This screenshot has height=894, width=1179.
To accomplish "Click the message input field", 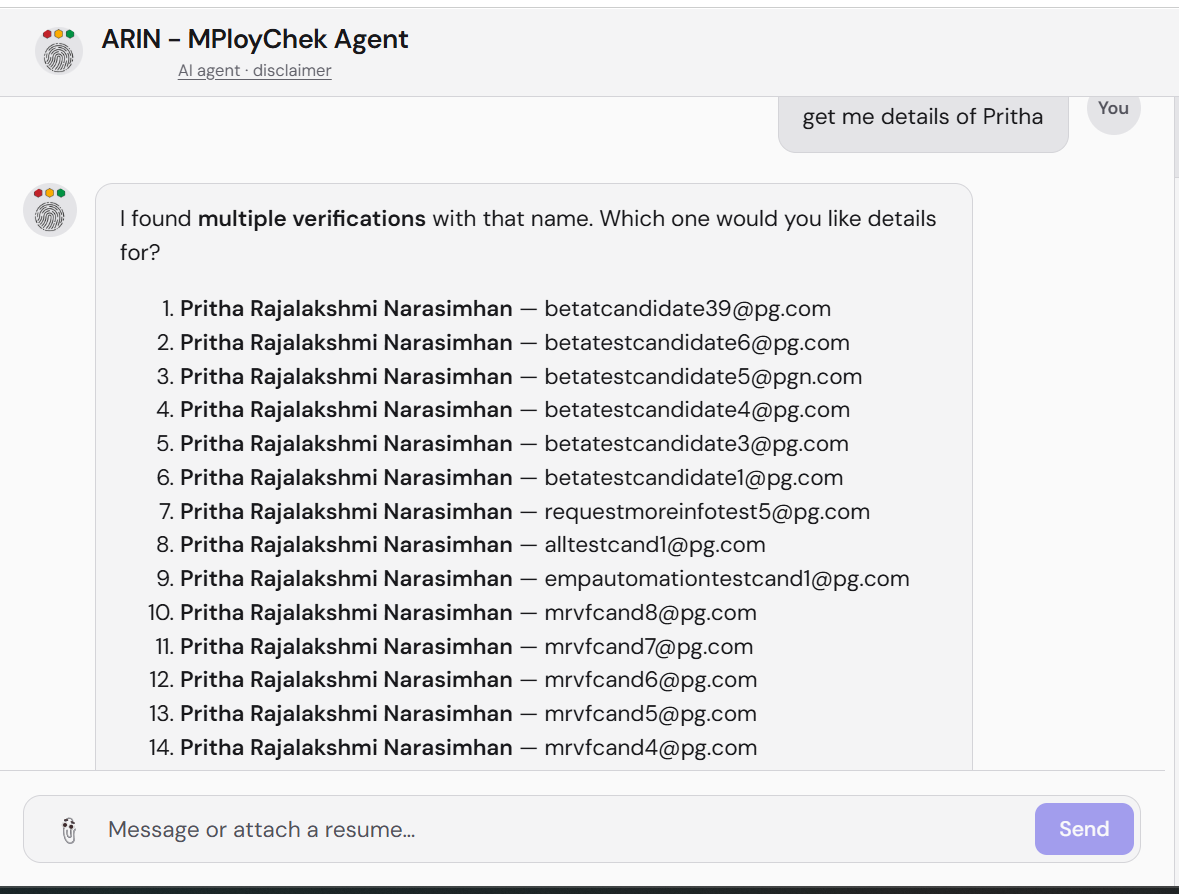I will pyautogui.click(x=400, y=829).
